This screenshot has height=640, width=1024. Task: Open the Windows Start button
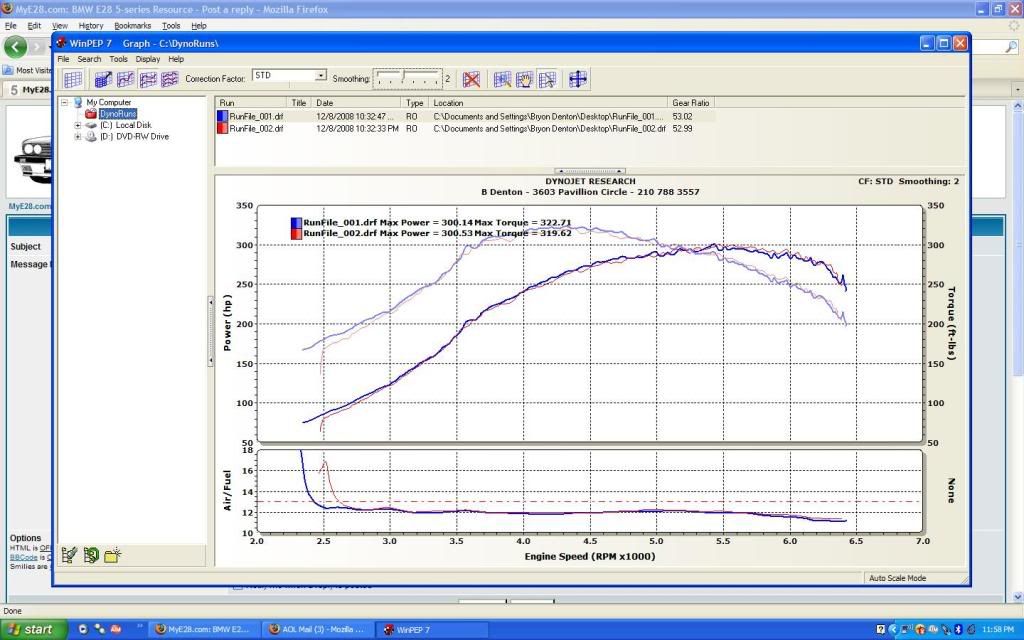click(x=33, y=629)
